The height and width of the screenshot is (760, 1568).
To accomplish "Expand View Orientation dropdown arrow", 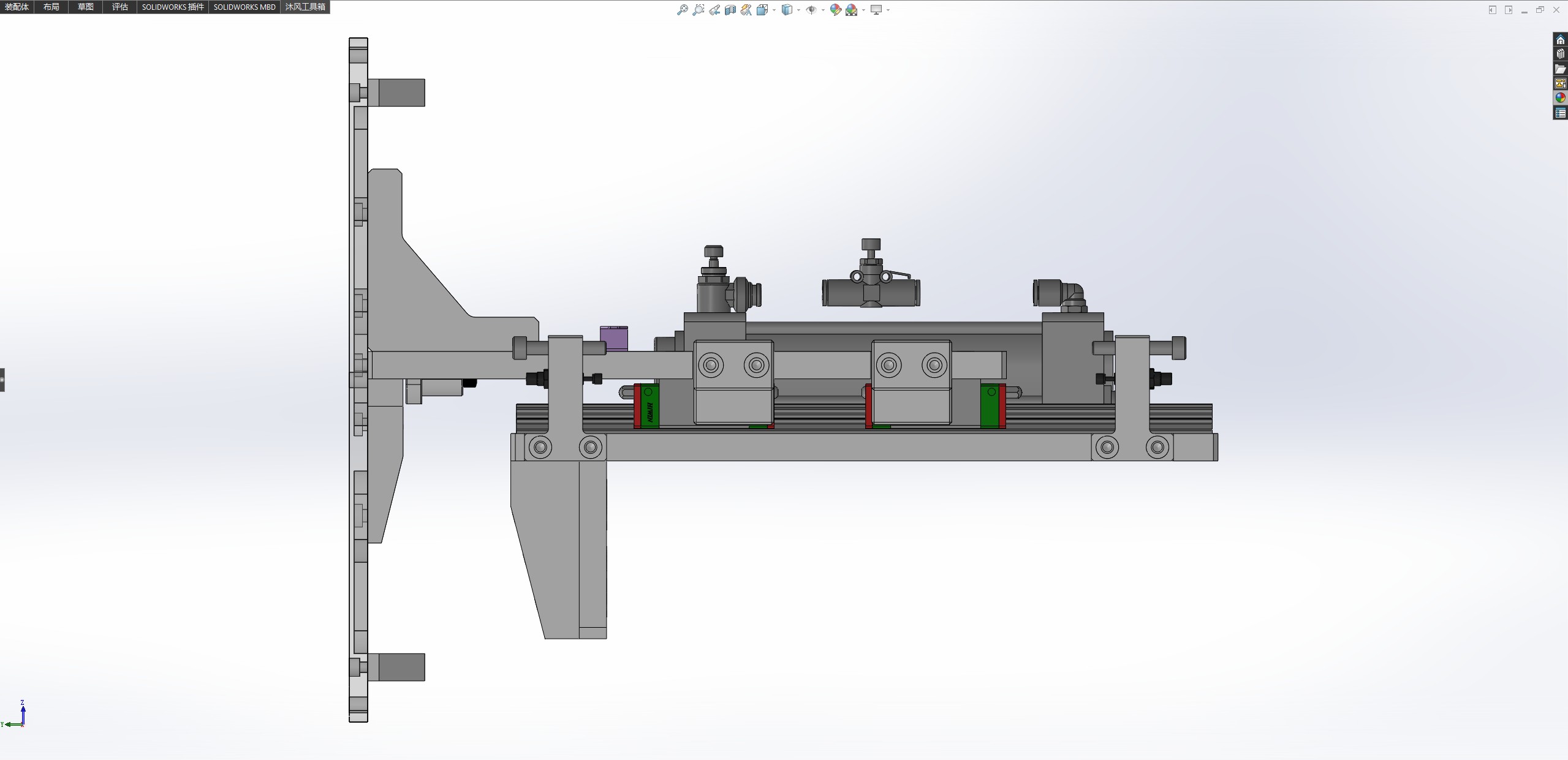I will [x=774, y=10].
